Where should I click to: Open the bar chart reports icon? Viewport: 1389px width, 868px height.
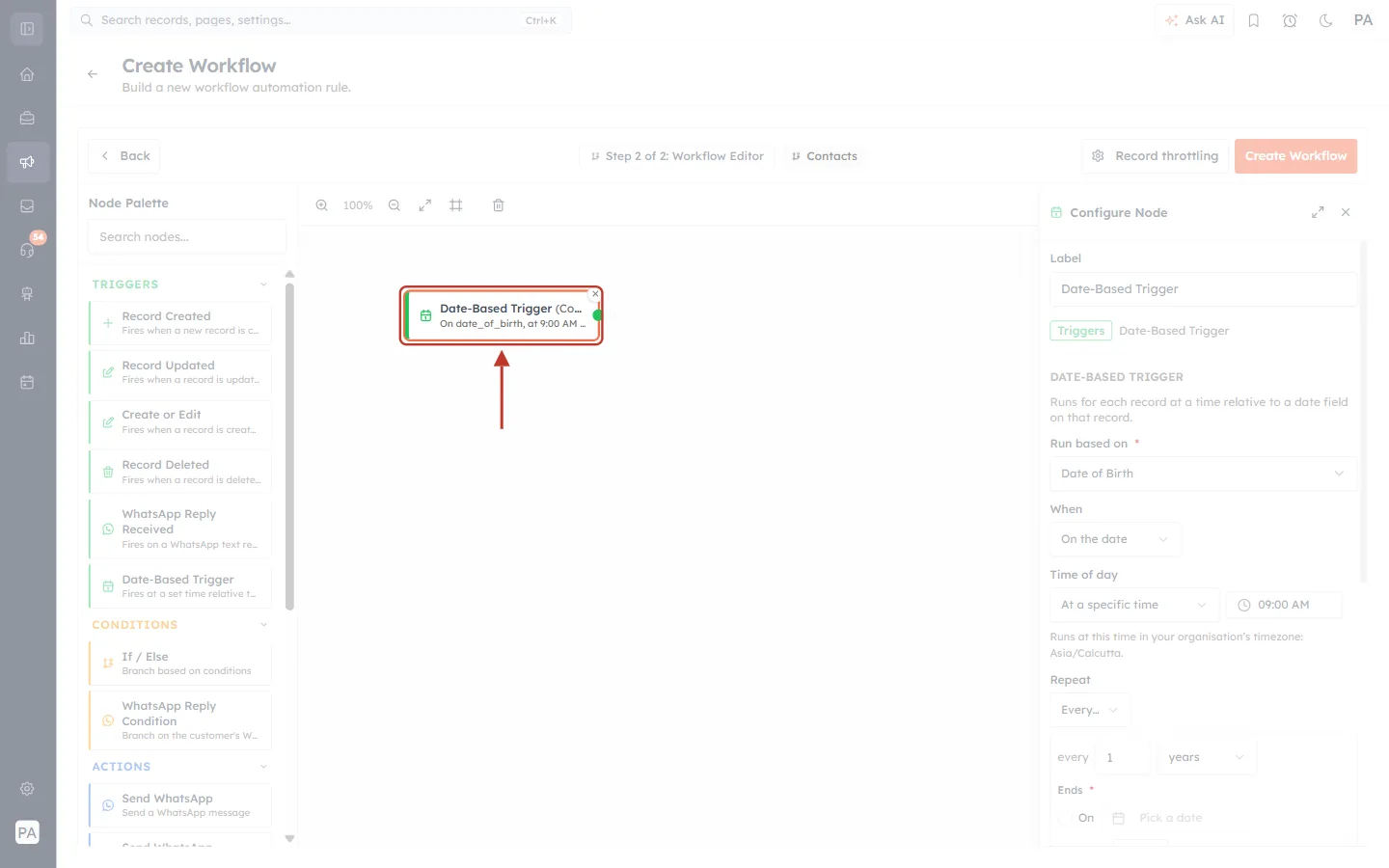27,338
